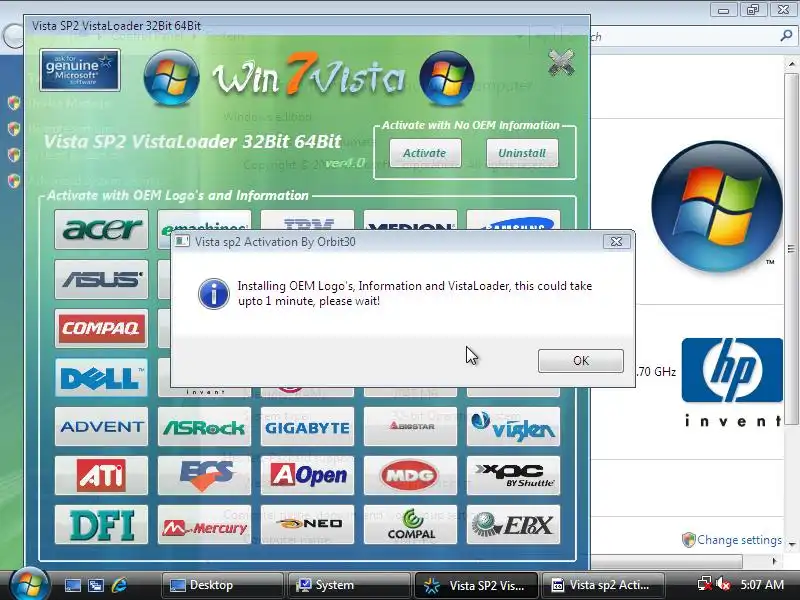Choose the NEO OEM logo
Viewport: 800px width, 600px height.
pyautogui.click(x=307, y=524)
